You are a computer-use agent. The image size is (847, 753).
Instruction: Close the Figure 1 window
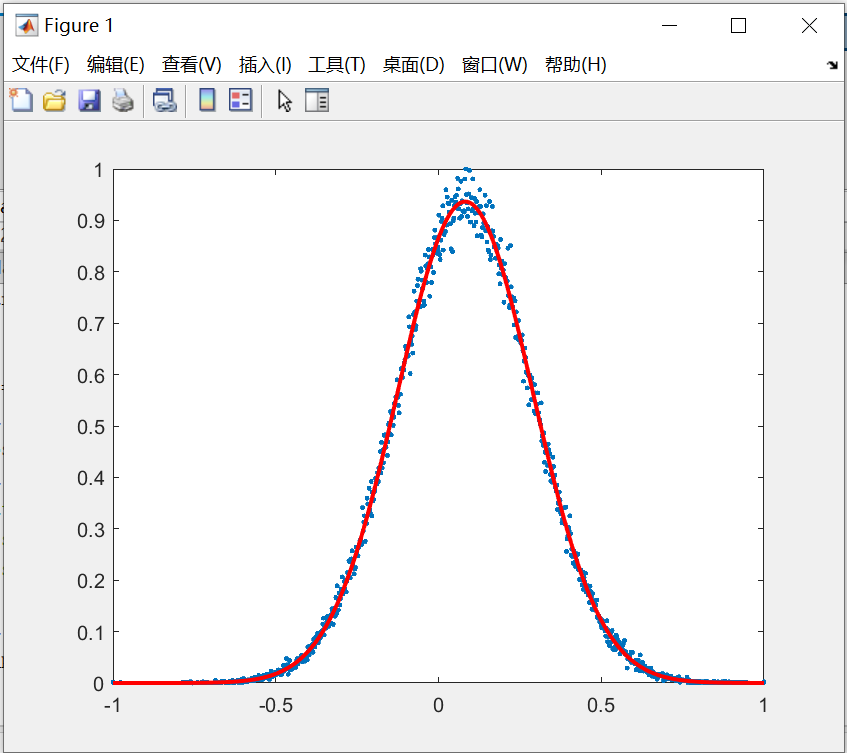(809, 25)
